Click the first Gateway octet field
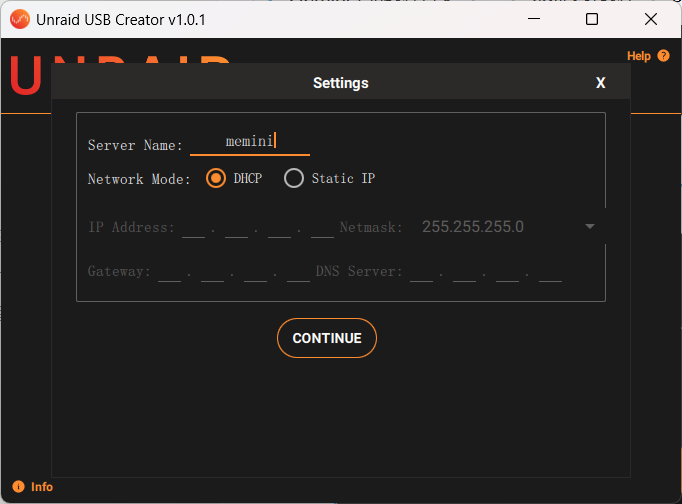The width and height of the screenshot is (682, 504). click(x=169, y=272)
